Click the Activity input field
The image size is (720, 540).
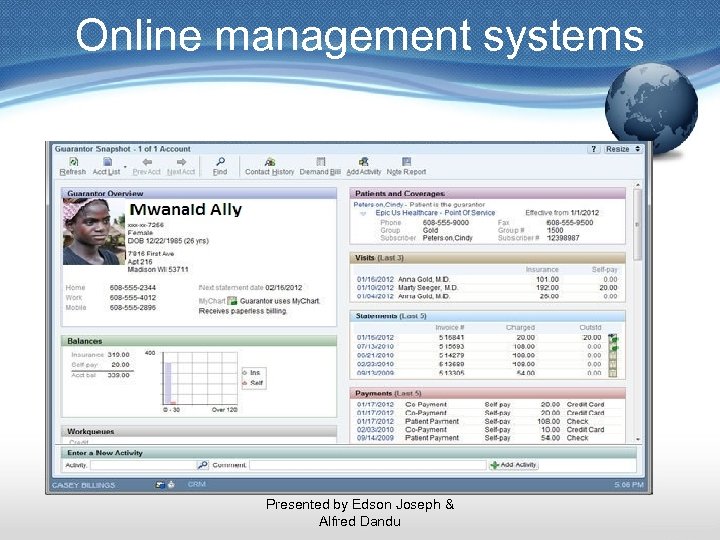[x=143, y=465]
